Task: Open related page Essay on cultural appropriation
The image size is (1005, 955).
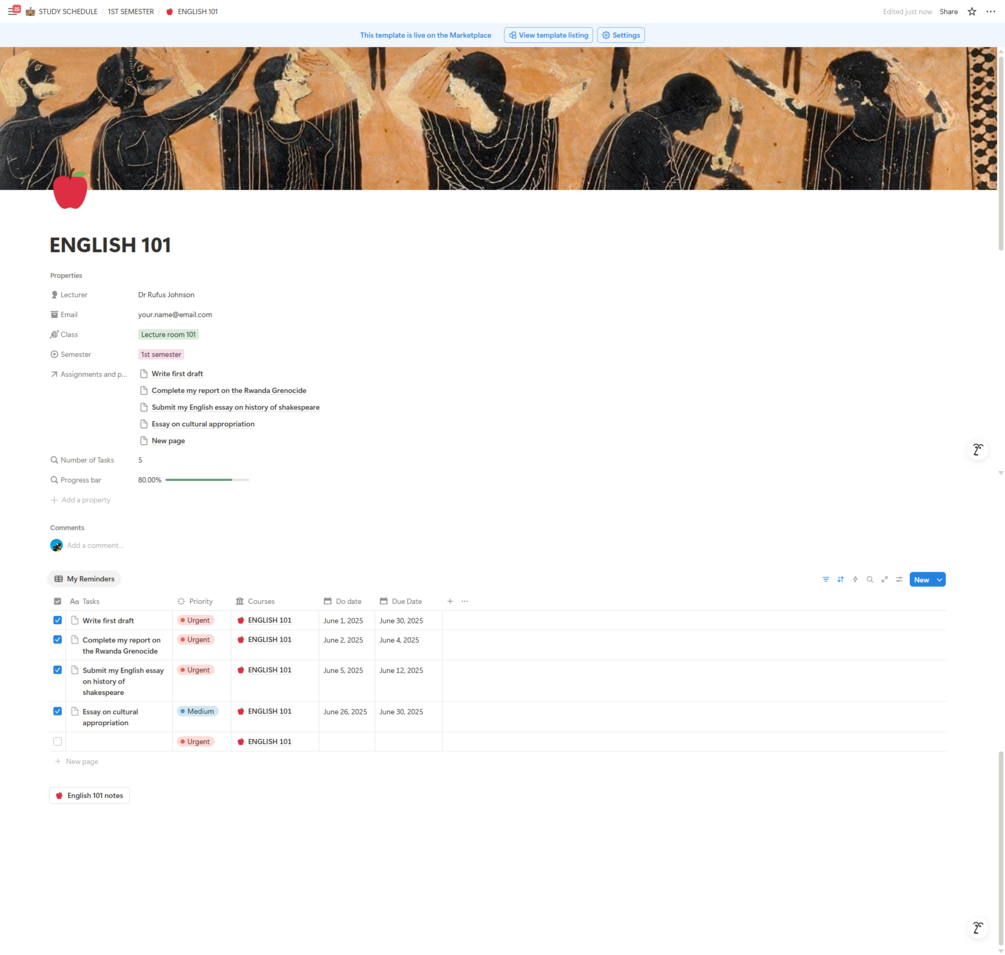Action: (203, 424)
